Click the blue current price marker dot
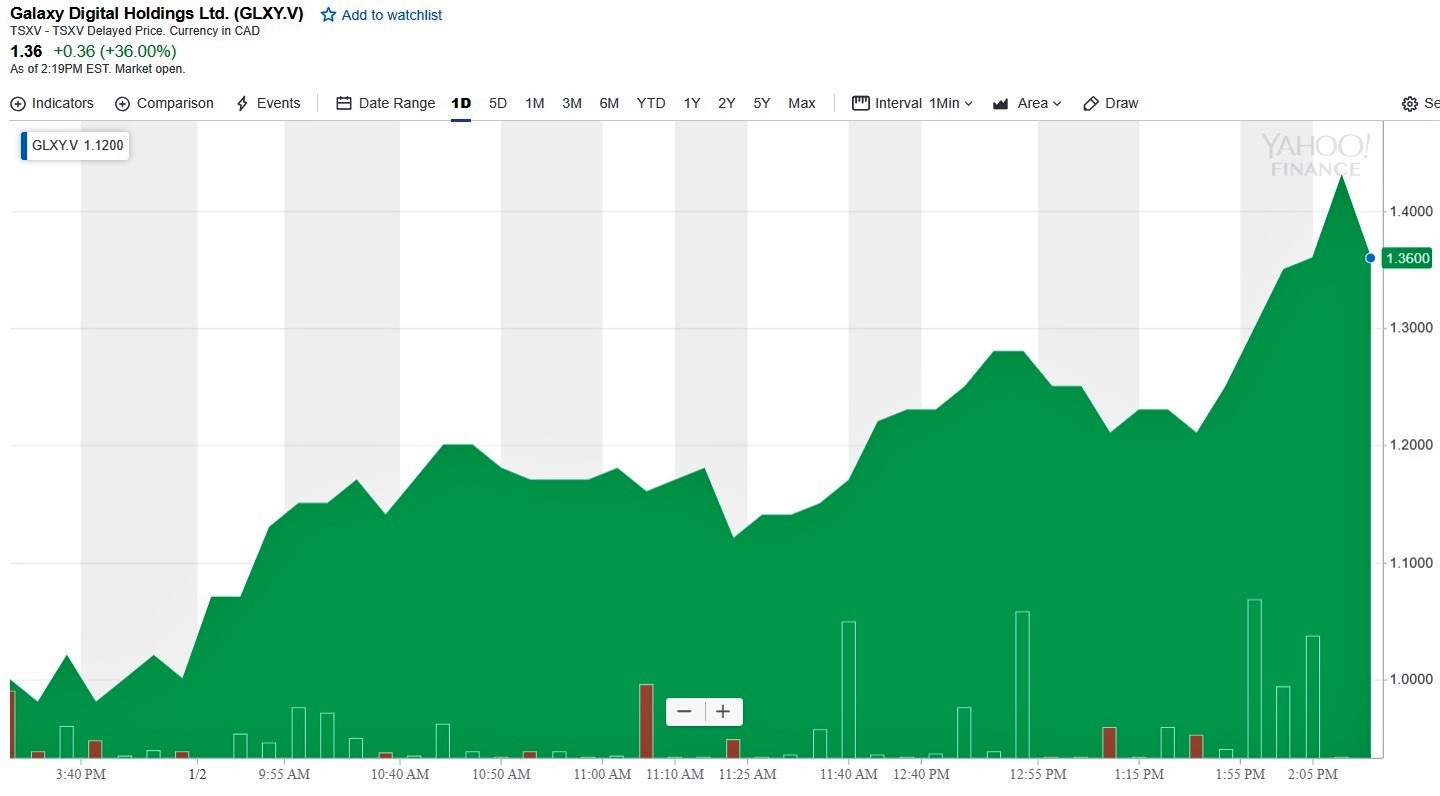 (1370, 258)
